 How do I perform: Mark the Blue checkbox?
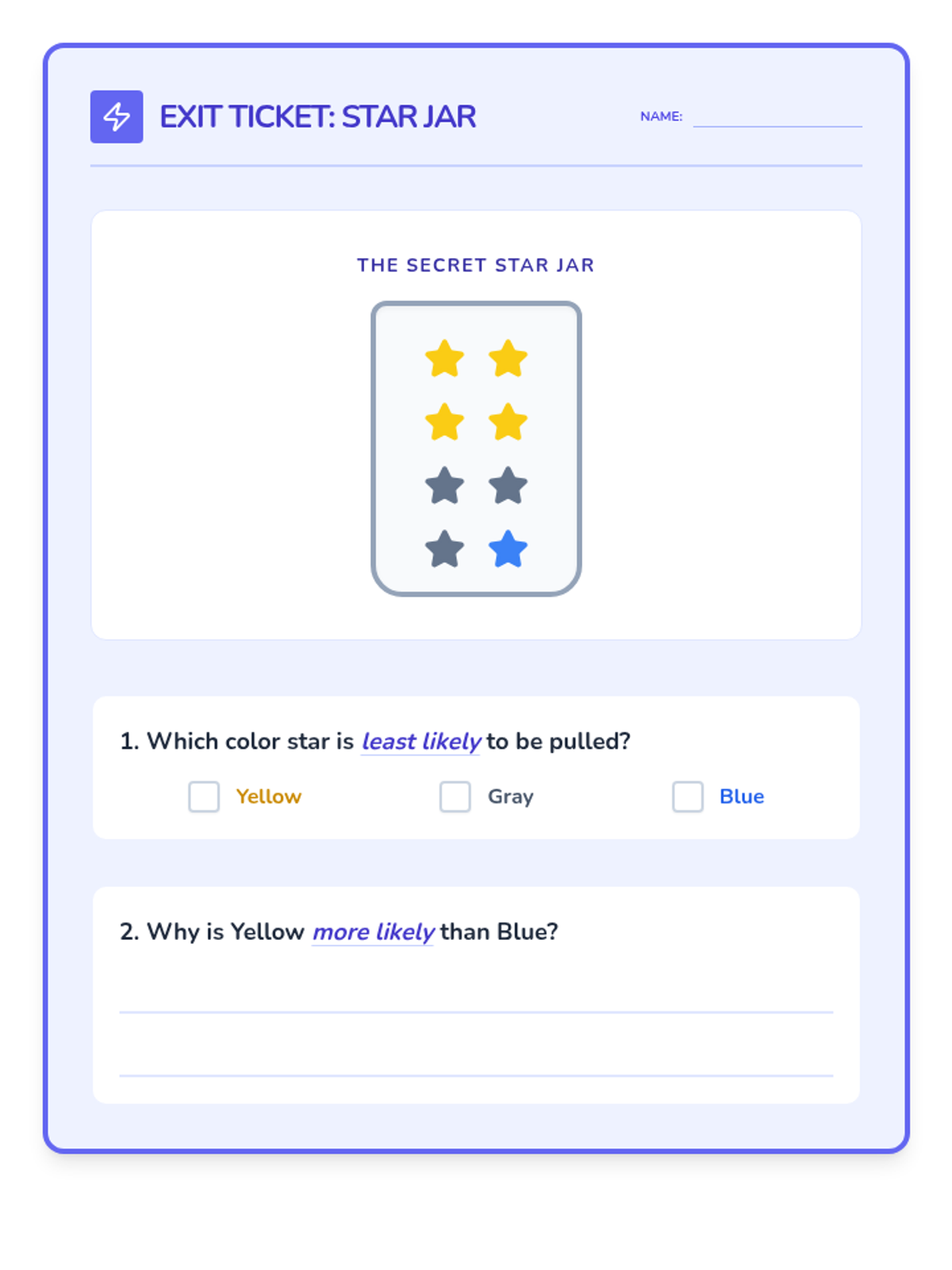click(688, 796)
